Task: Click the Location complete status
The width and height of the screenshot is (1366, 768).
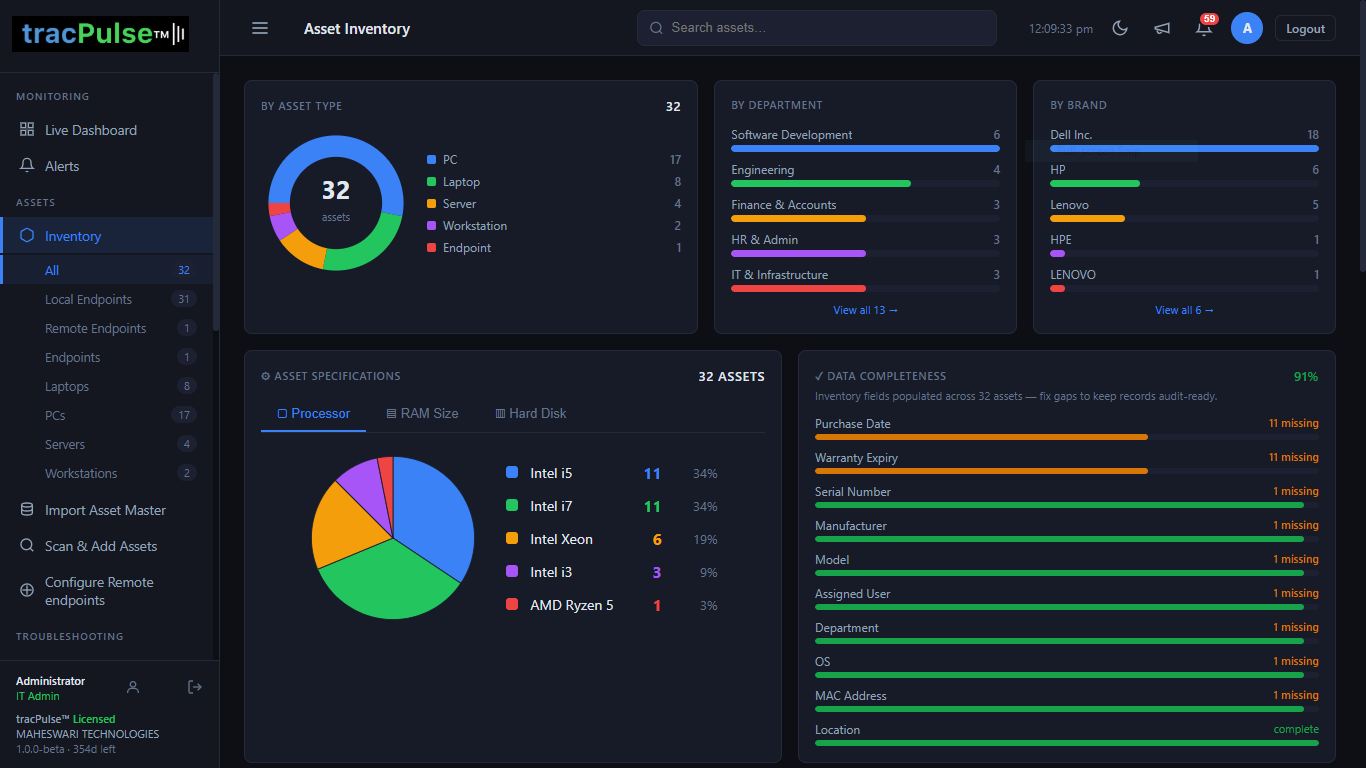Action: [1296, 729]
